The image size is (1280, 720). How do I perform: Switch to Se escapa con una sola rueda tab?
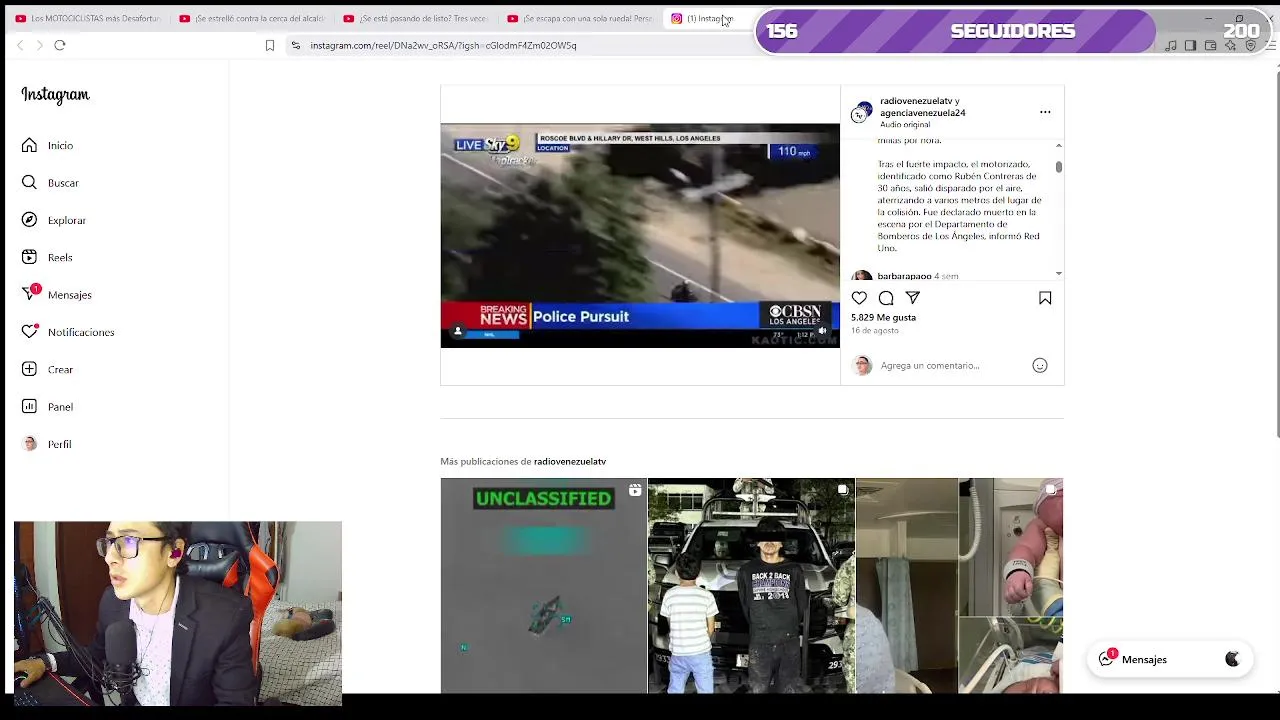pyautogui.click(x=580, y=18)
